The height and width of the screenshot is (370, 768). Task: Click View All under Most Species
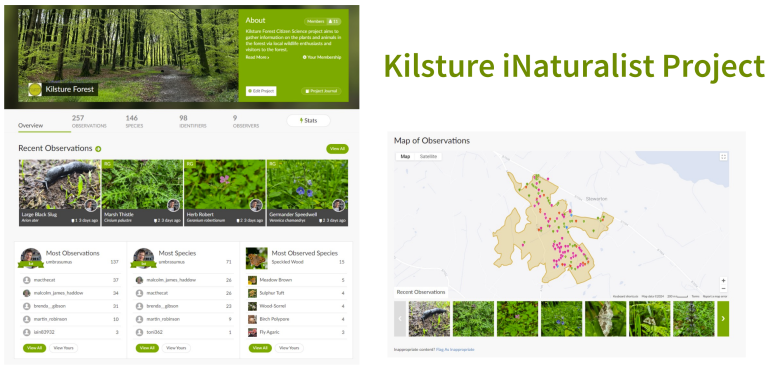pyautogui.click(x=147, y=348)
